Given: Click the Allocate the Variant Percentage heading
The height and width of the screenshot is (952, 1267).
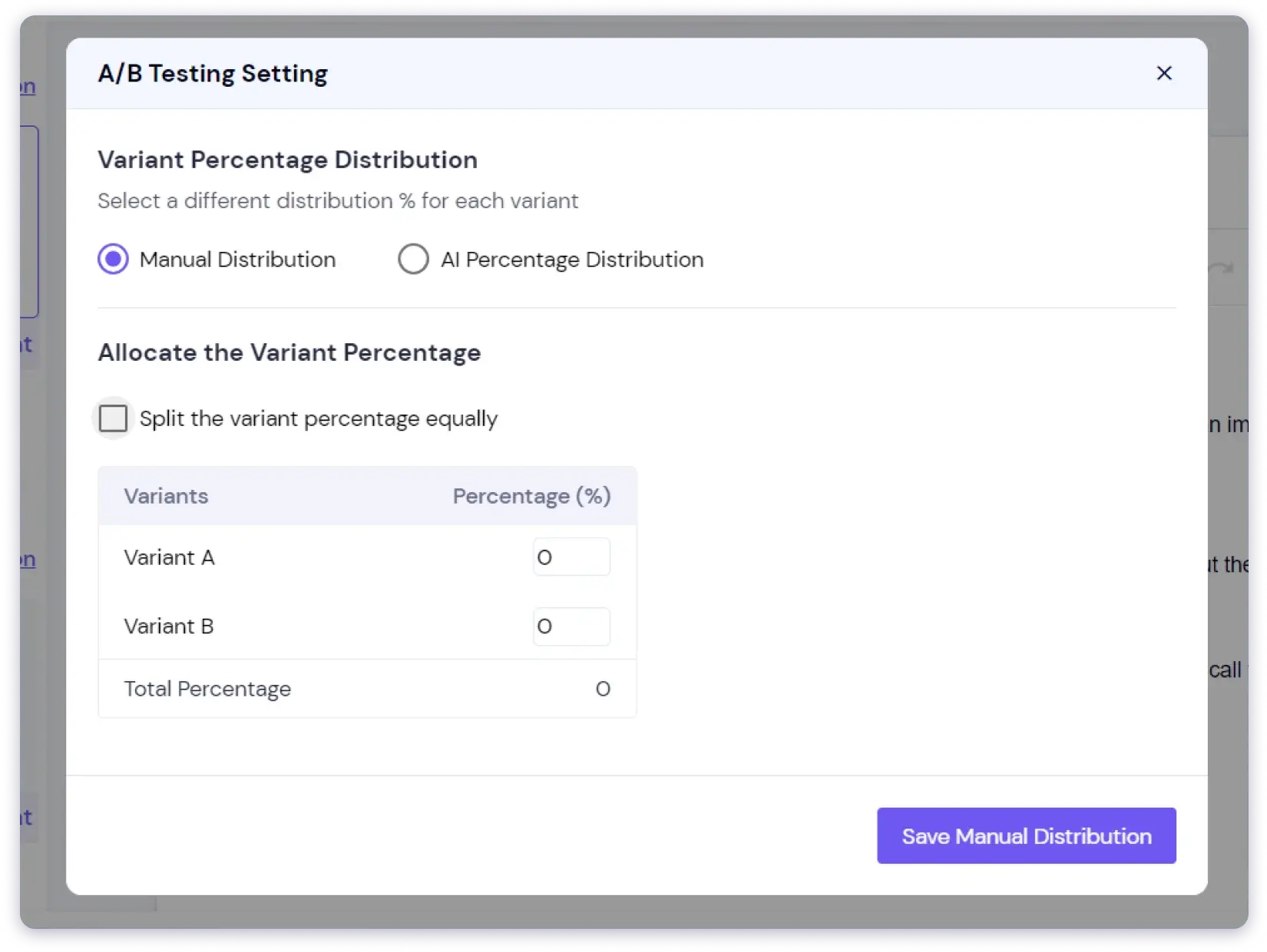Looking at the screenshot, I should click(289, 352).
